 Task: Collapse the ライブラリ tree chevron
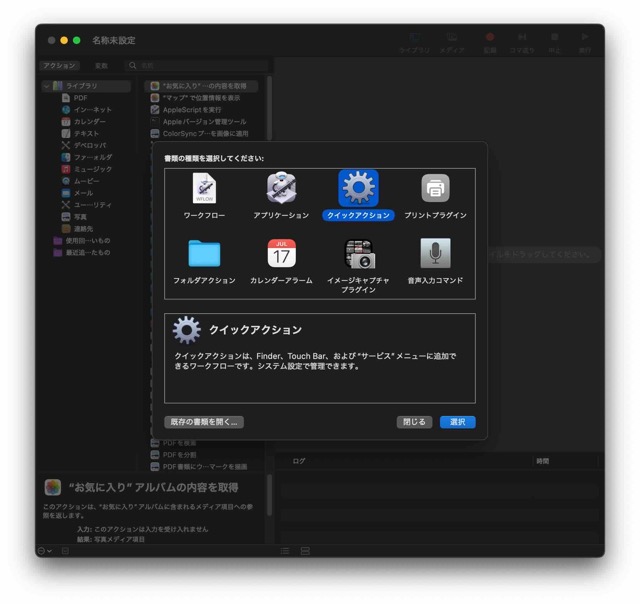click(47, 86)
